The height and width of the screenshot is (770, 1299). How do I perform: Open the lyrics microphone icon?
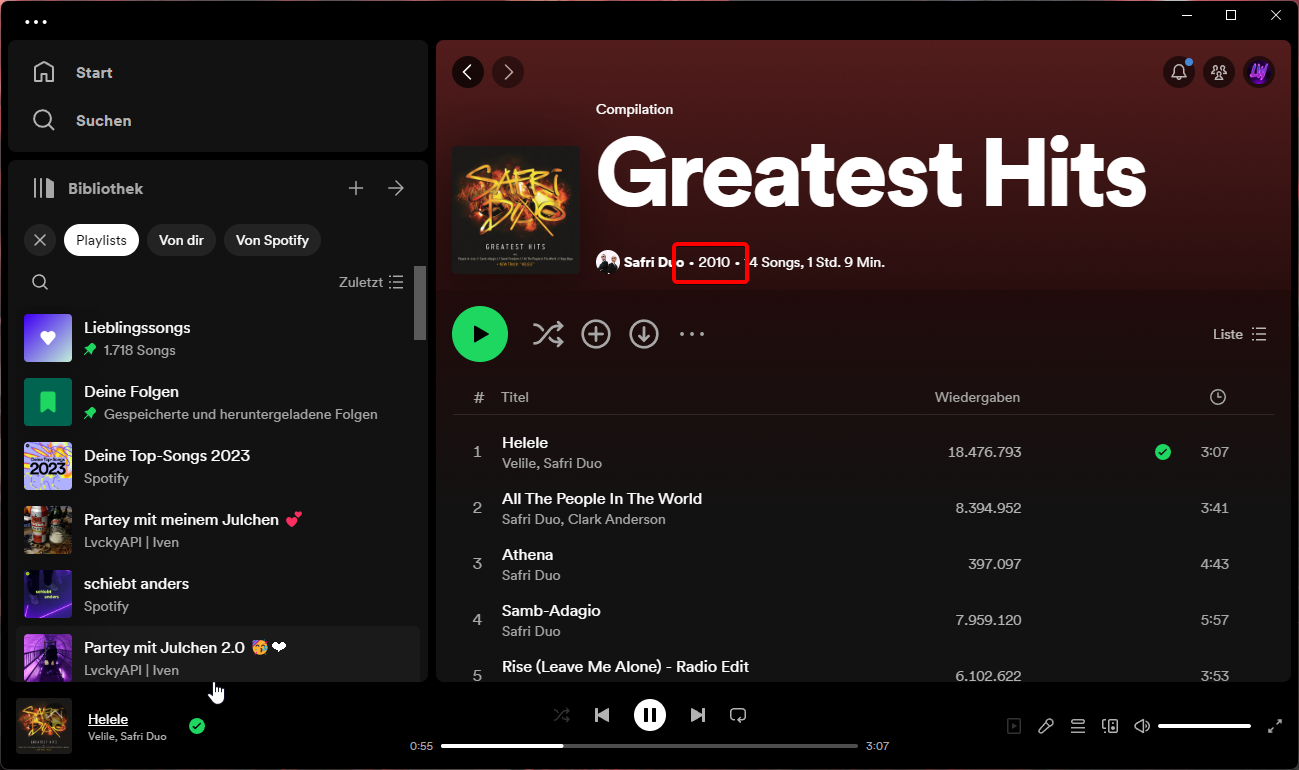[1046, 726]
